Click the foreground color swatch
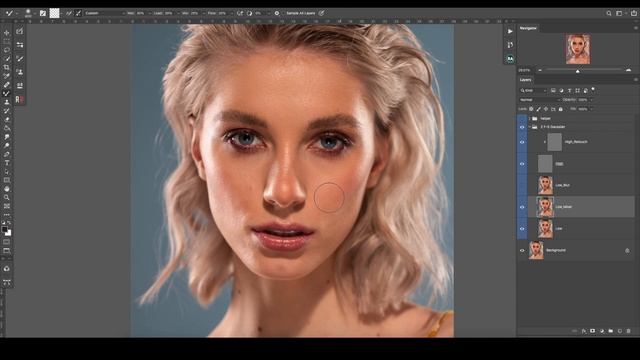 [x=4, y=230]
